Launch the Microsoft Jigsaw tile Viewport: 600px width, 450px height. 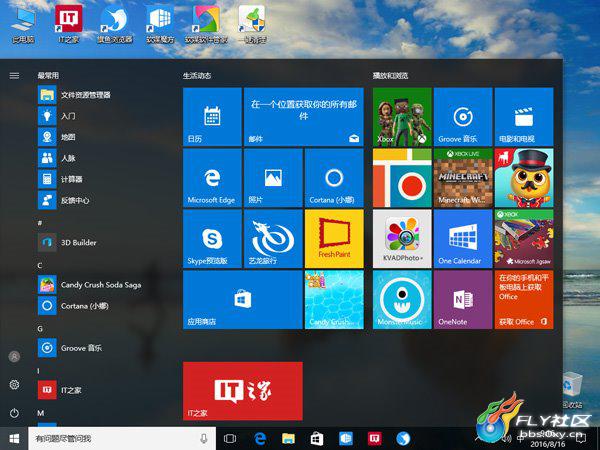[x=524, y=239]
